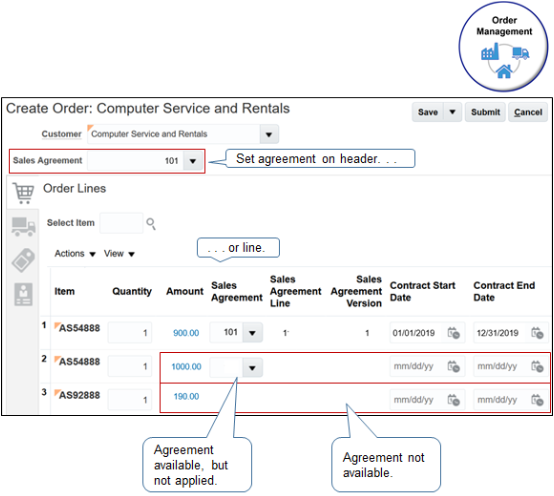Open Contract End Date calendar on line 2

[537, 366]
